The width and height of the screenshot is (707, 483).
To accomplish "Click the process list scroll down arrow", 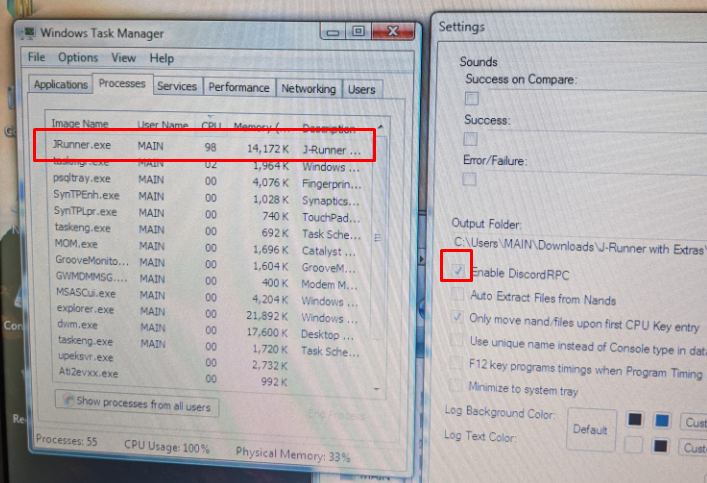I will 377,389.
